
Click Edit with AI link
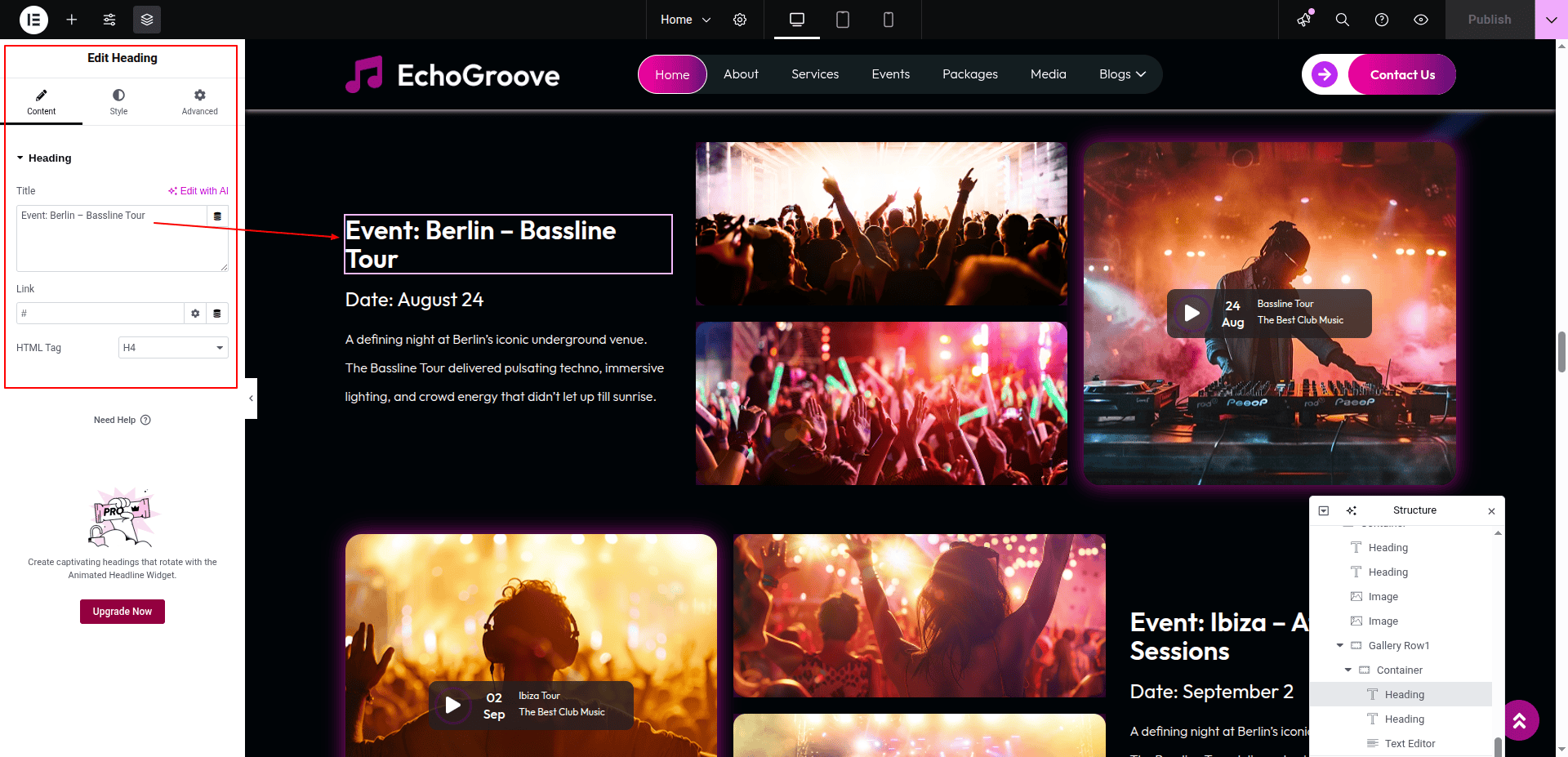[198, 191]
